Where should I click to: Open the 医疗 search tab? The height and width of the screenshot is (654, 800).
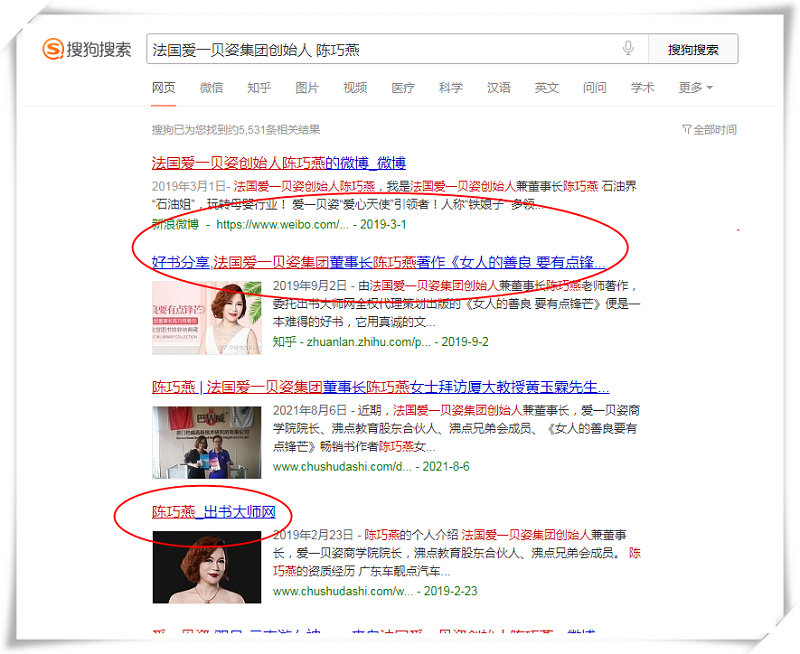point(403,88)
